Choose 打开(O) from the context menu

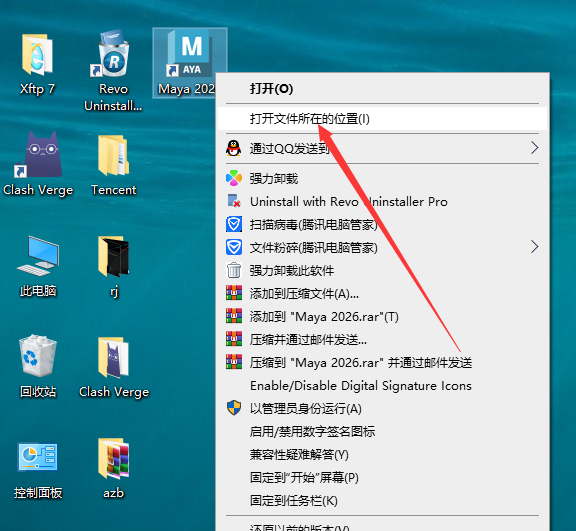(x=382, y=88)
